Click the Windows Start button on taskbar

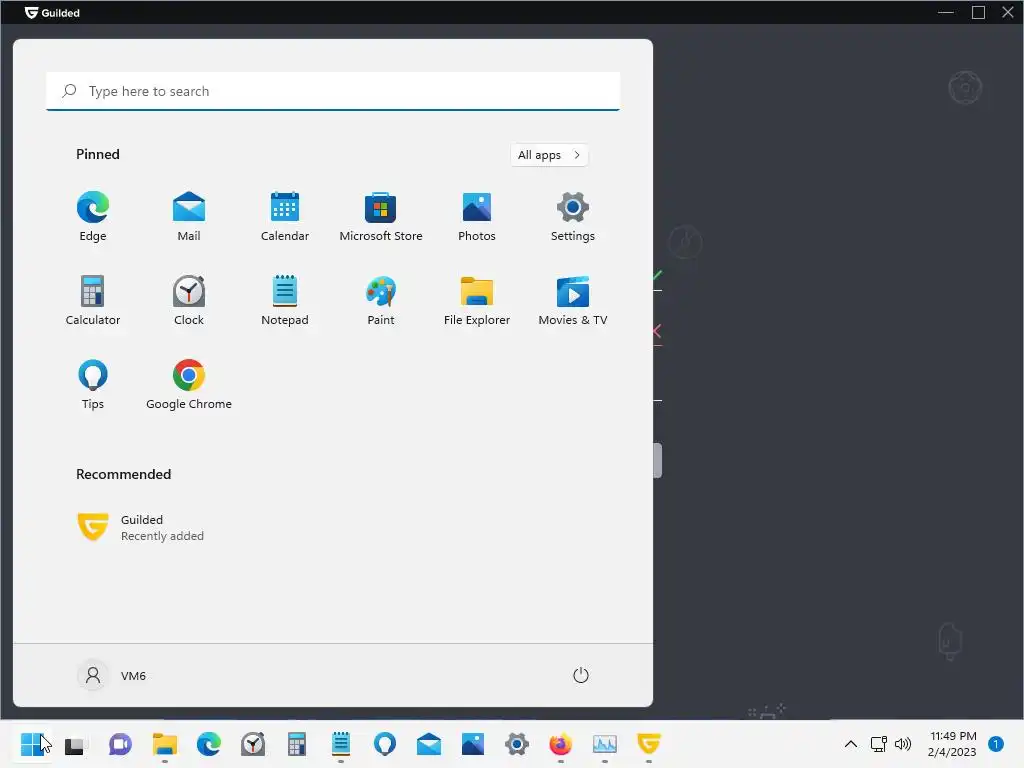pos(32,744)
